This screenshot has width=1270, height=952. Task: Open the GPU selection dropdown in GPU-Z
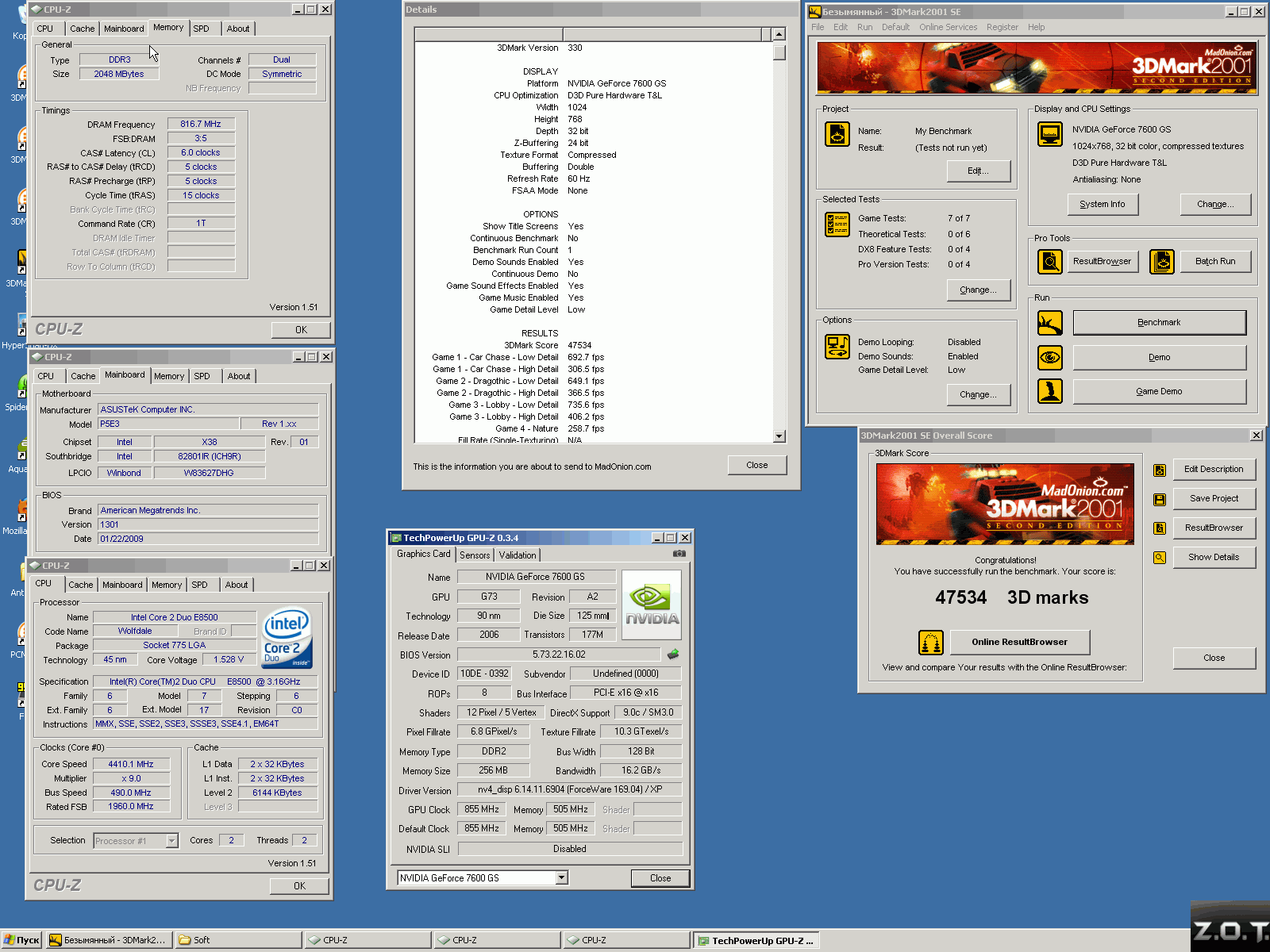562,877
